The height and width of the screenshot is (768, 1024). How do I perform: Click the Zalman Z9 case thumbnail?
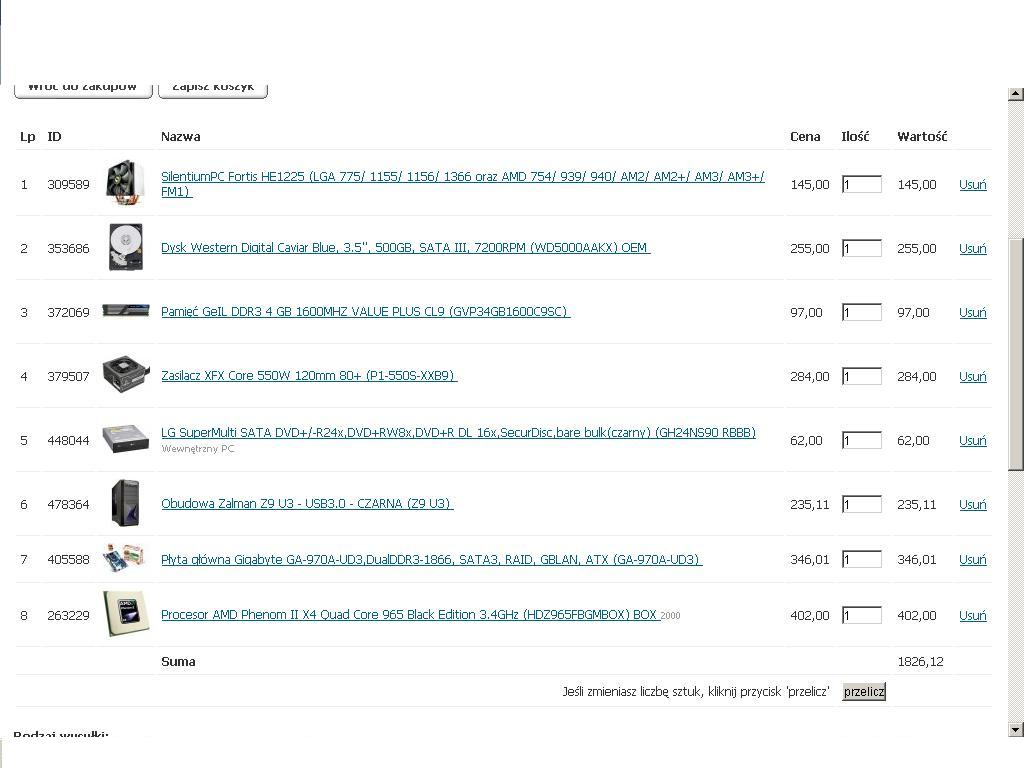pos(125,503)
